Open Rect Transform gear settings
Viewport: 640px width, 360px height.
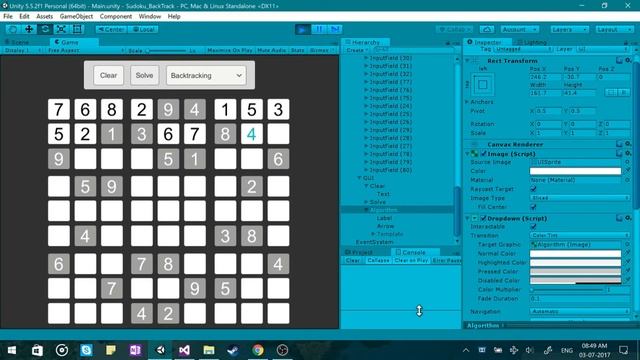click(x=628, y=60)
